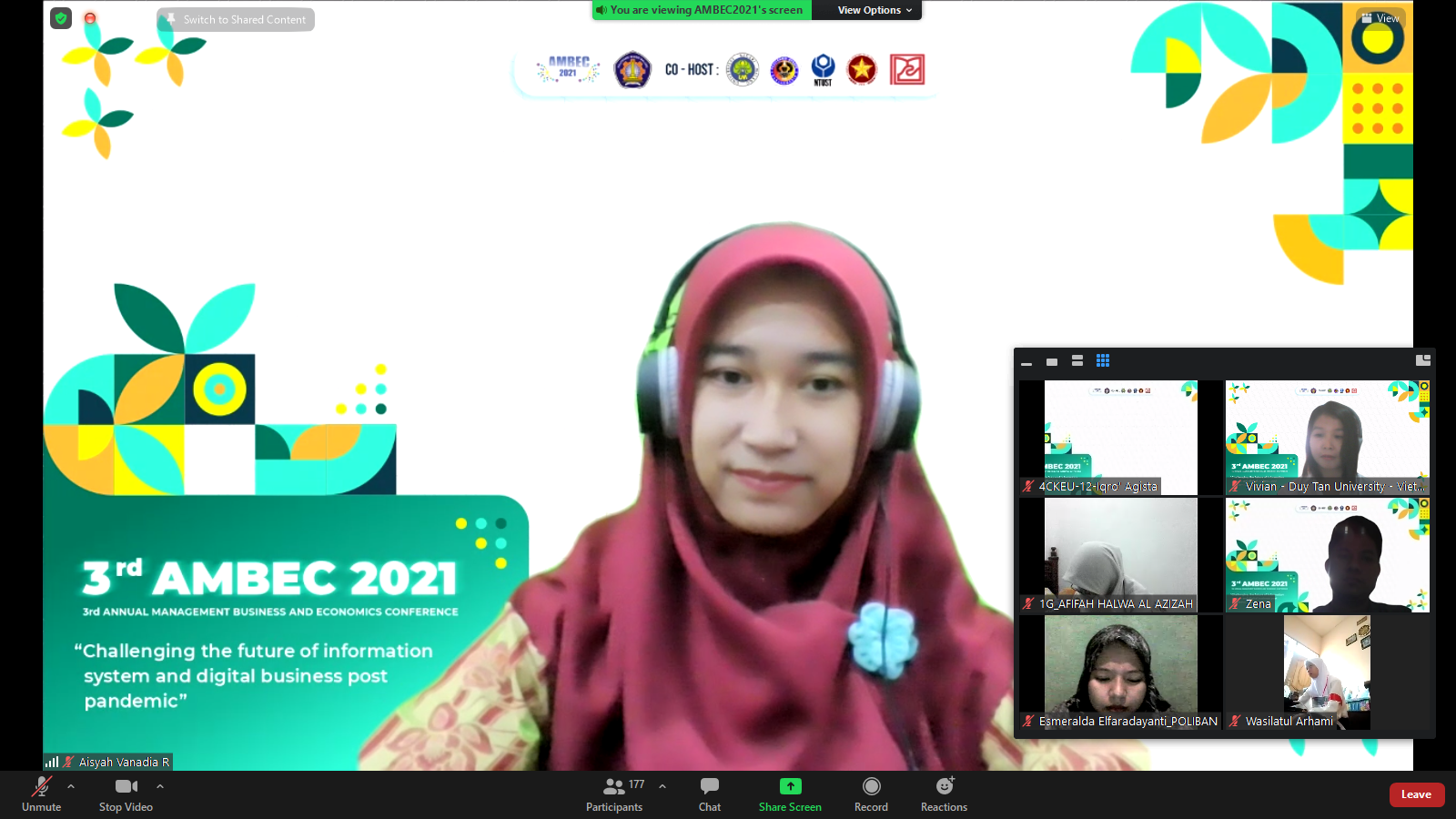Open the Chat panel

[x=710, y=794]
